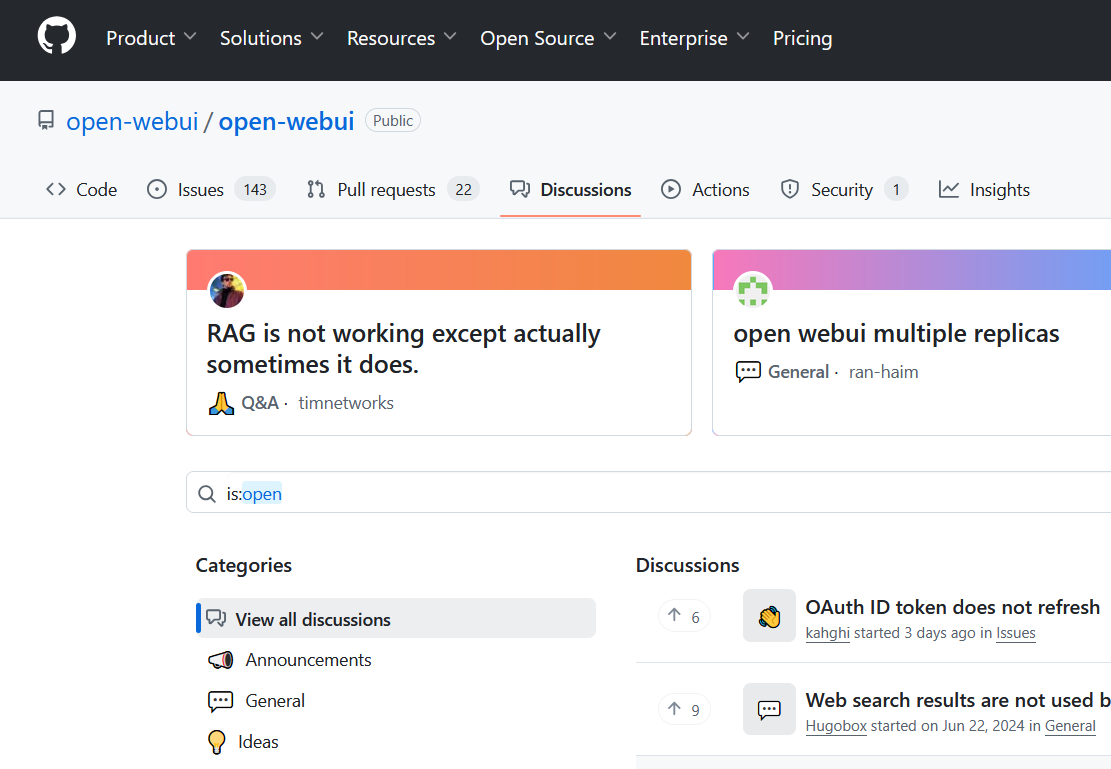The height and width of the screenshot is (769, 1111).
Task: Select View all discussions category
Action: pyautogui.click(x=396, y=619)
